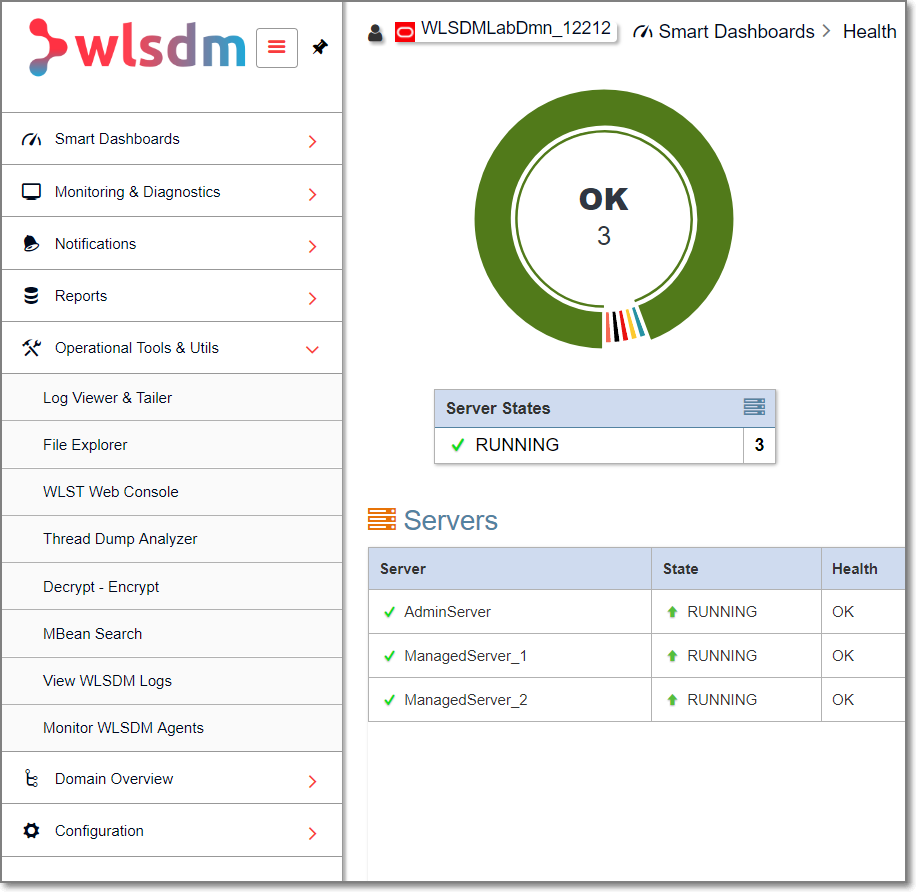Click the Reports database icon
The width and height of the screenshot is (916, 892).
pos(31,296)
